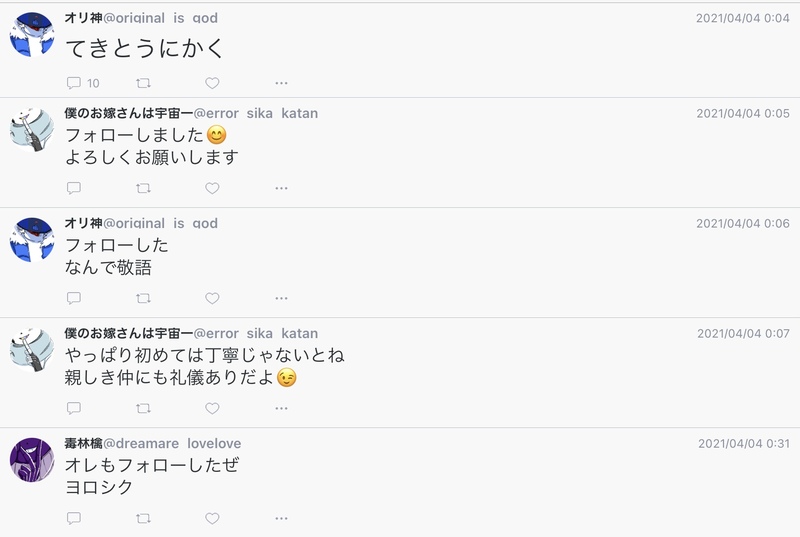Screen dimensions: 800x537
Task: Retweet the てきとうにかく post
Action: (143, 83)
